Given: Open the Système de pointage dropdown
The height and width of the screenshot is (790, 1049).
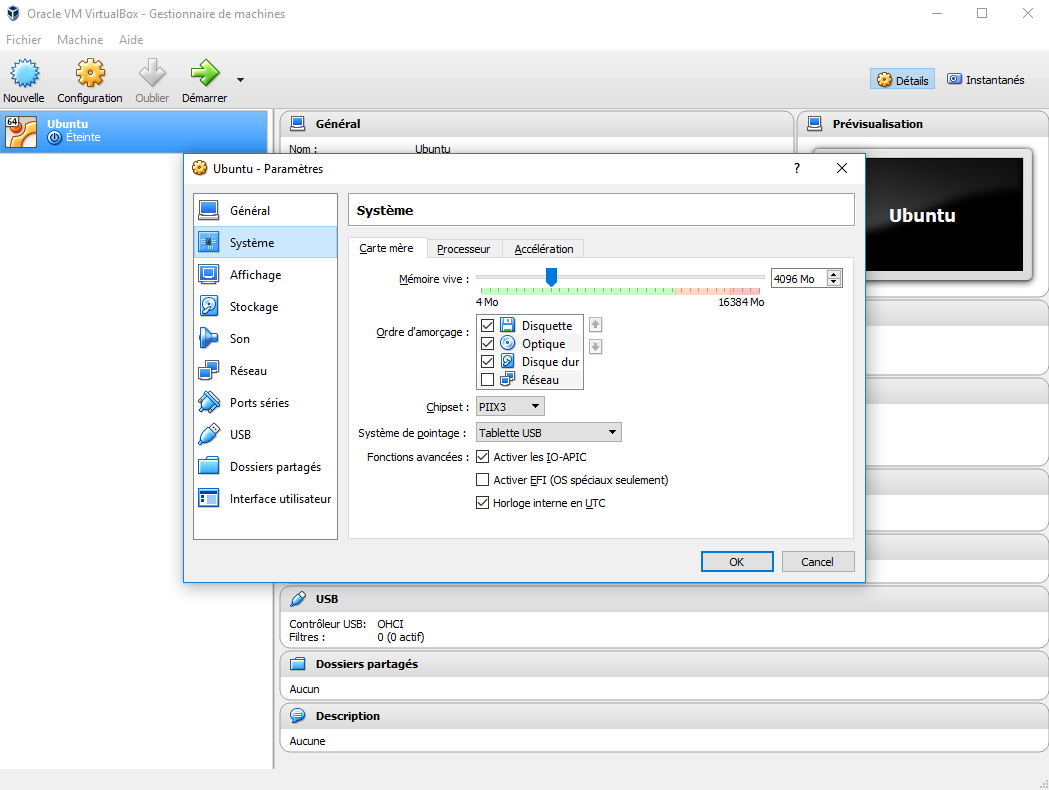Looking at the screenshot, I should tap(548, 432).
